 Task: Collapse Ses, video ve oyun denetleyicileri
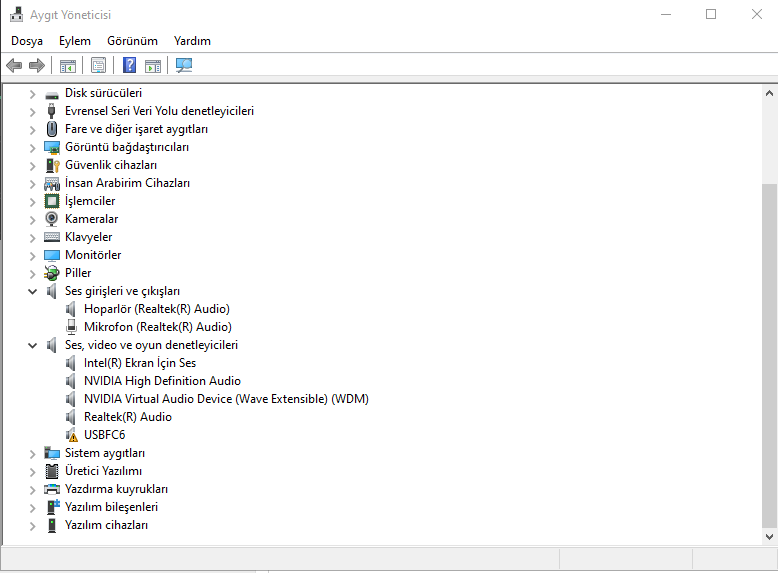coord(33,345)
